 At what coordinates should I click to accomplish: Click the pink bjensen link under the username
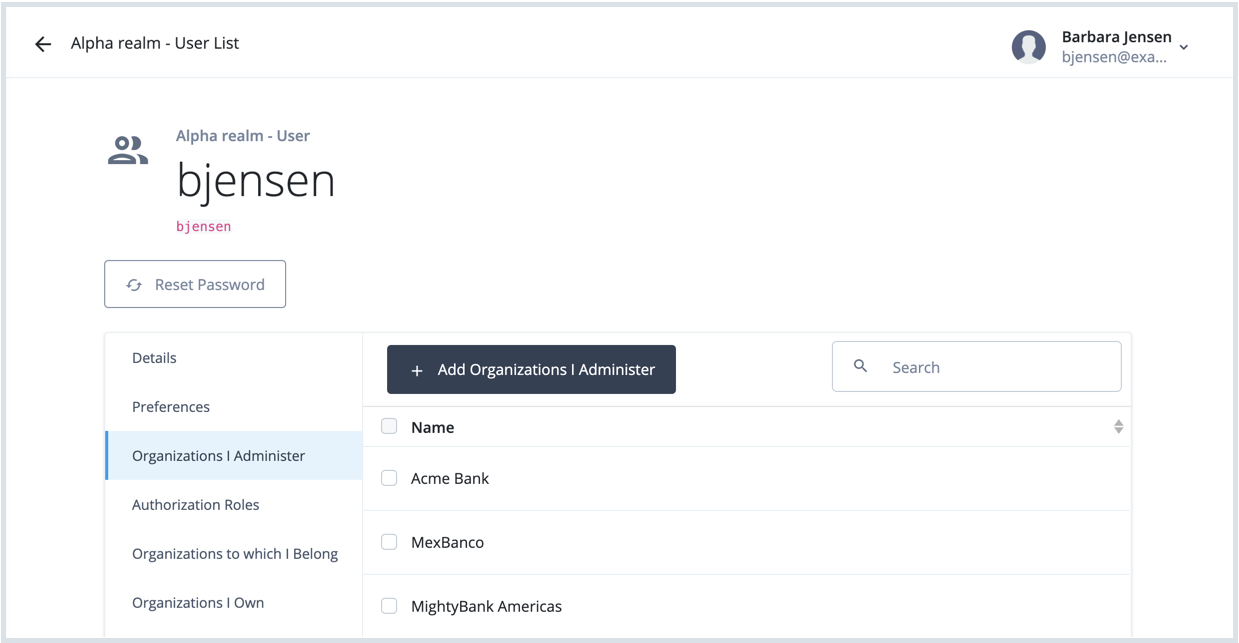[x=203, y=226]
